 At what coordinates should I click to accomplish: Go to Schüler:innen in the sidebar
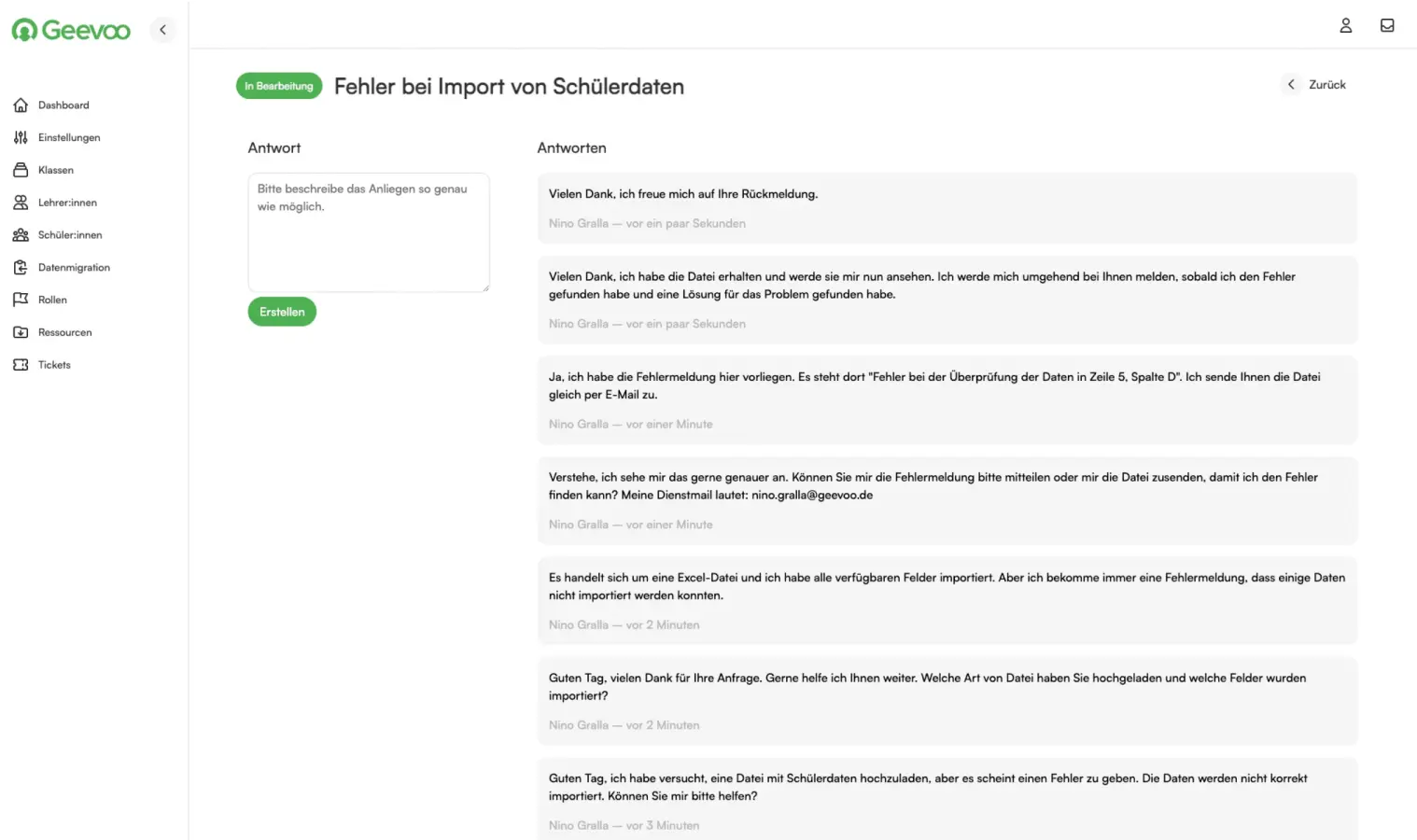click(x=70, y=235)
